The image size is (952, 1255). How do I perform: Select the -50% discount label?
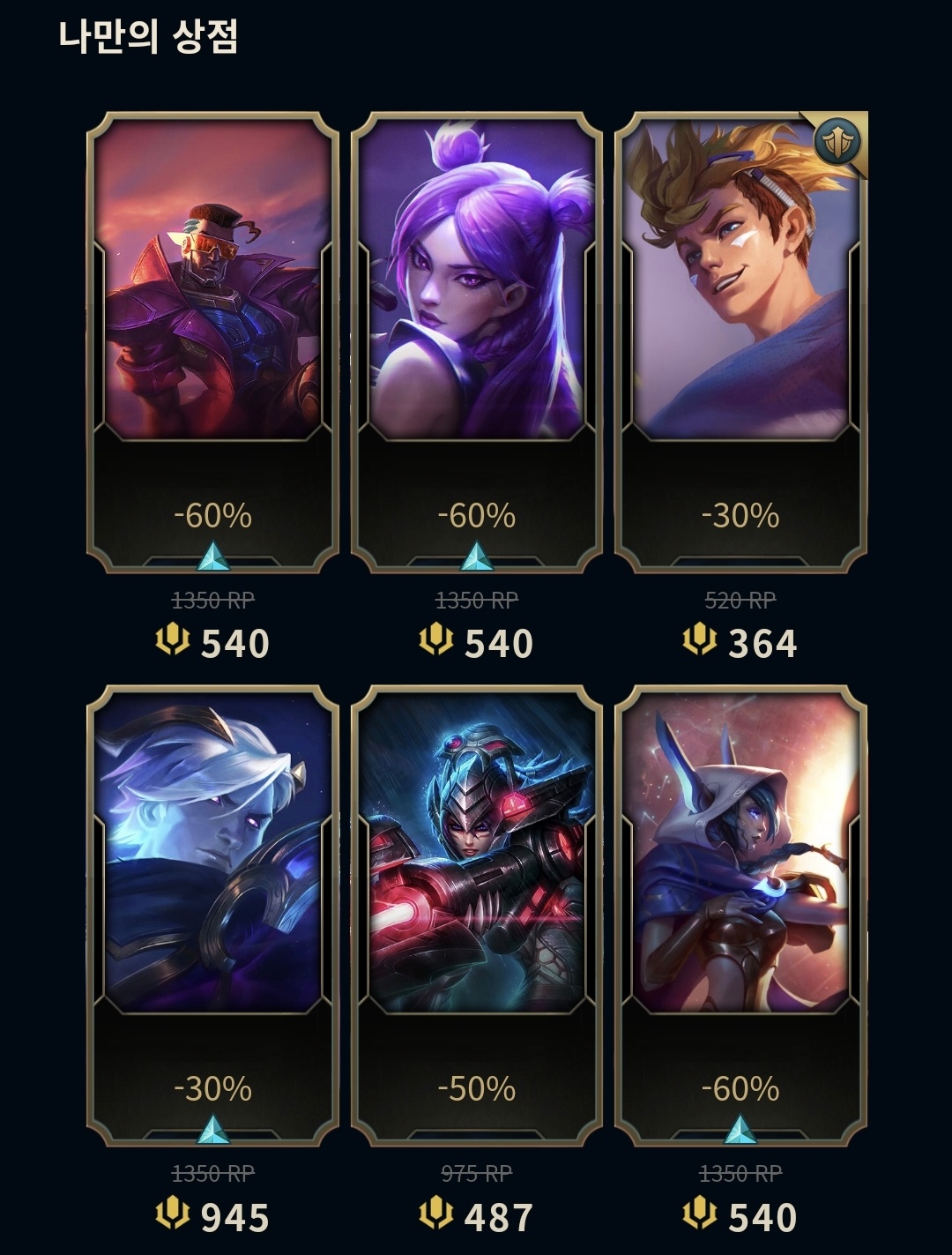click(477, 1088)
